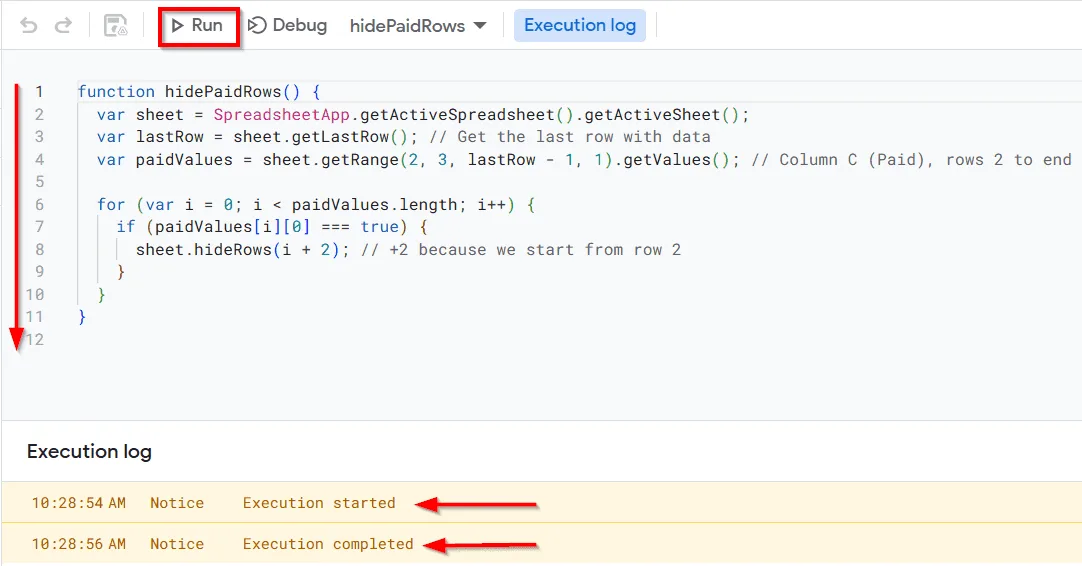Click line number 1 in gutter
This screenshot has height=566, width=1082.
39,92
